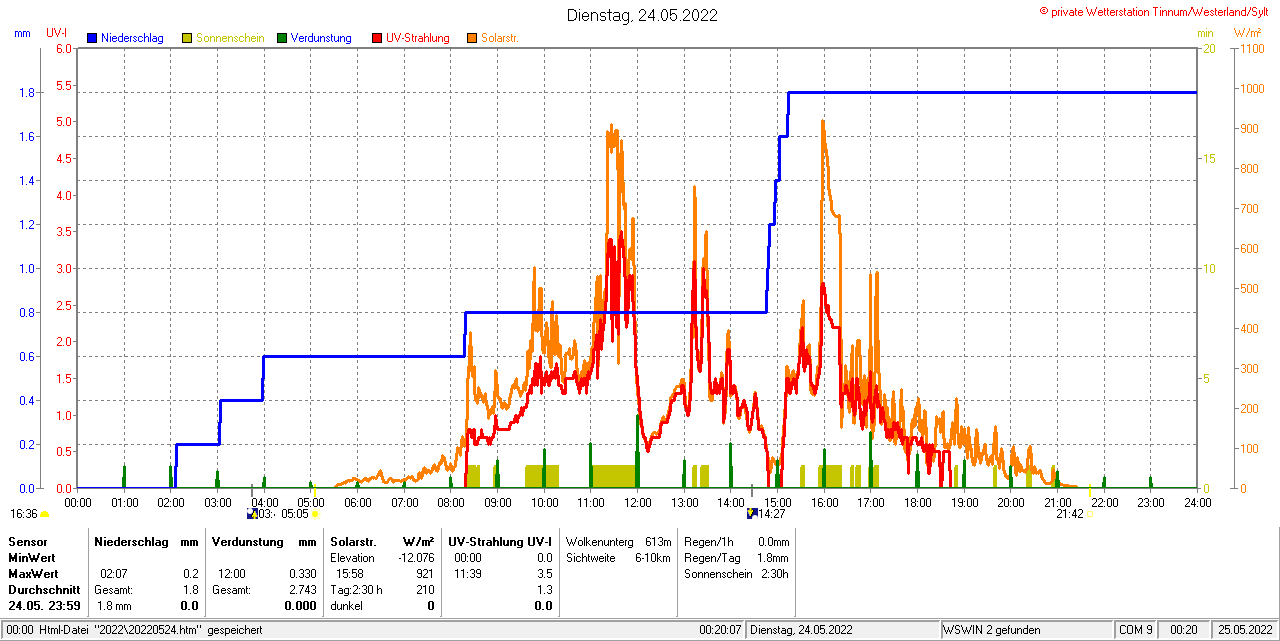Click the Verdunstung Gesamt value 2.743

pos(302,590)
